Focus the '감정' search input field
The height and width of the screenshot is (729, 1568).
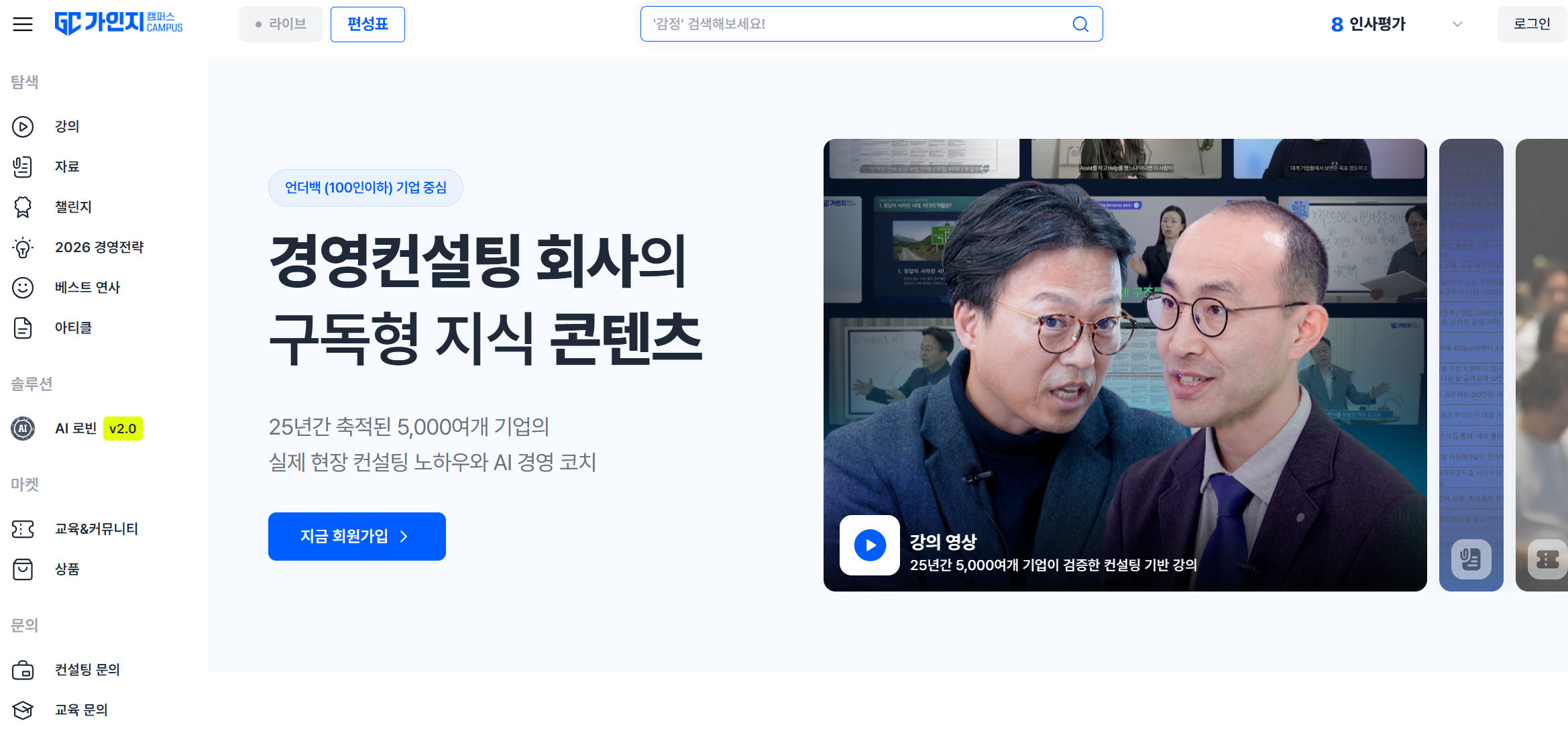pyautogui.click(x=871, y=24)
